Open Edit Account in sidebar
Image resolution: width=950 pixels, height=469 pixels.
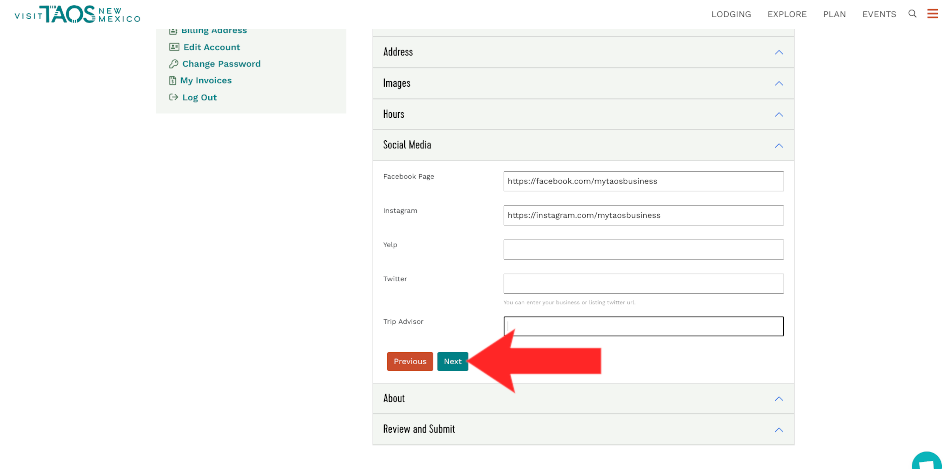(x=211, y=47)
